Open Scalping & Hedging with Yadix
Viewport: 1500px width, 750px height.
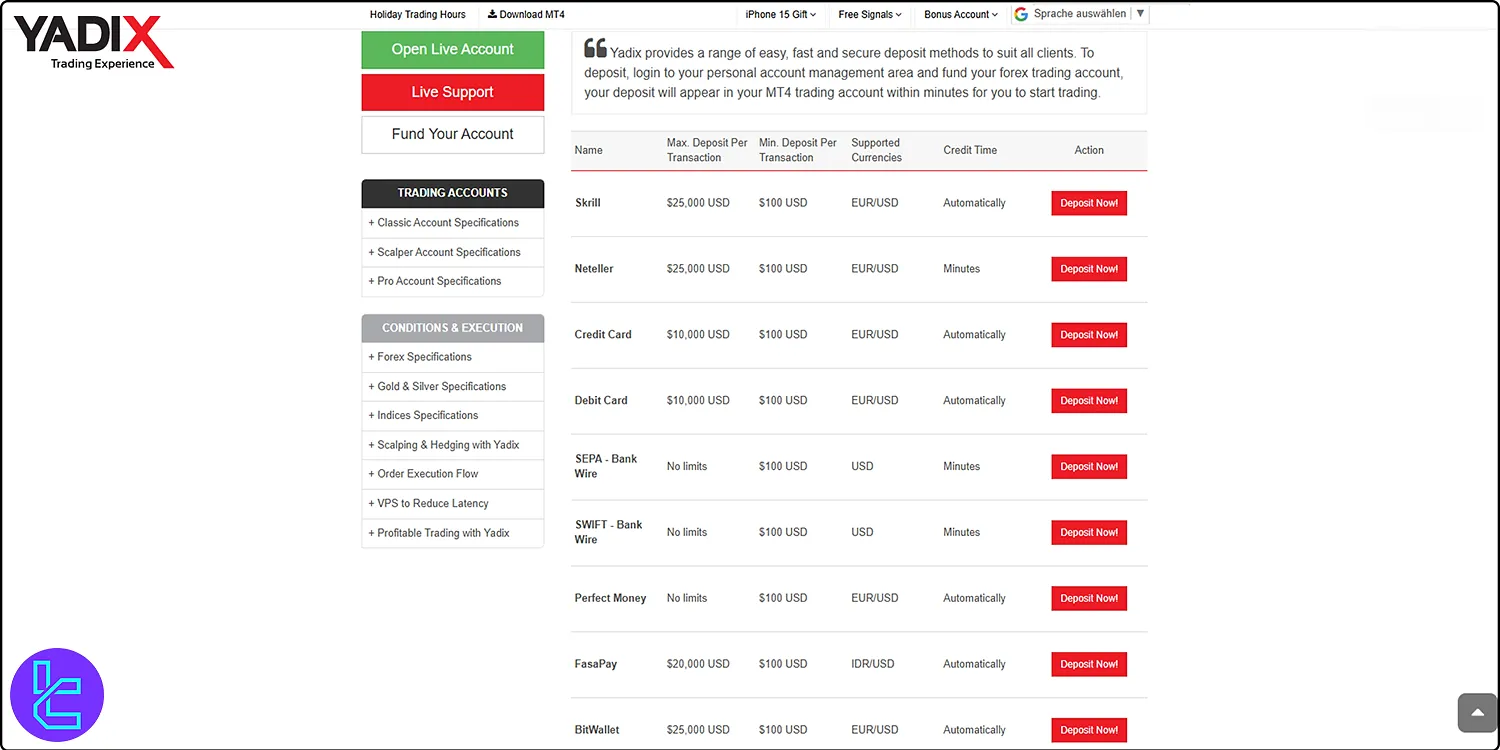point(453,445)
